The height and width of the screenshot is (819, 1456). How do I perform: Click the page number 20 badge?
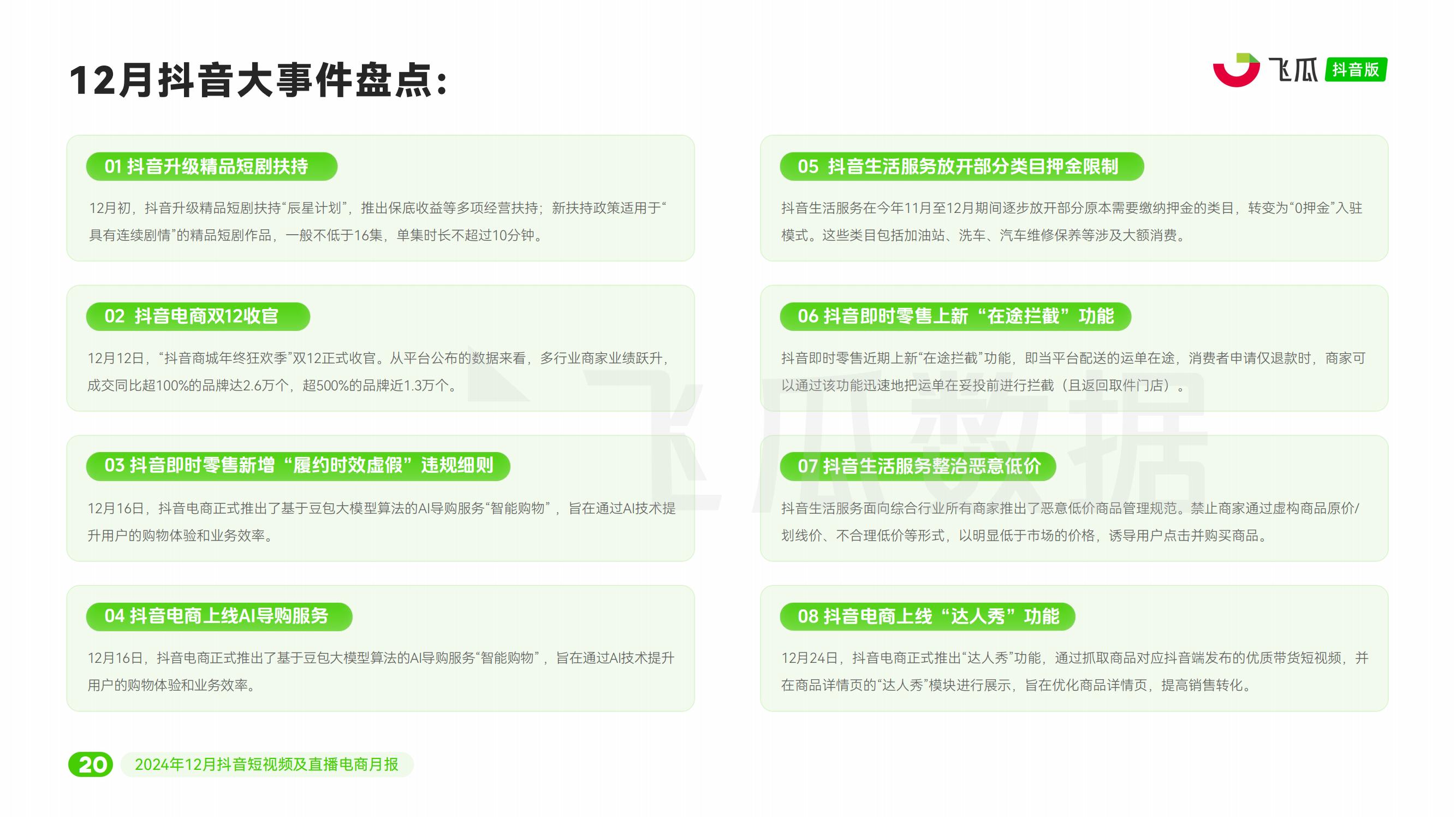point(91,765)
